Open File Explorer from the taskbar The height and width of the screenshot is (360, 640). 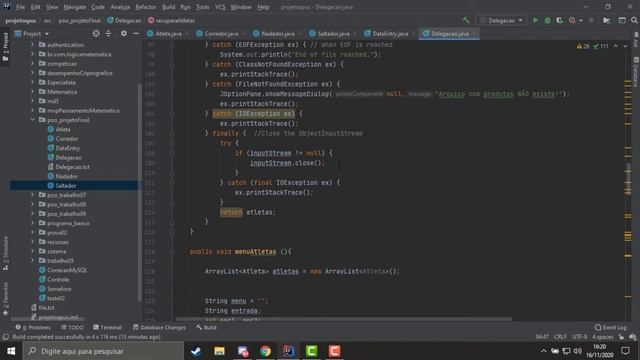click(x=219, y=351)
